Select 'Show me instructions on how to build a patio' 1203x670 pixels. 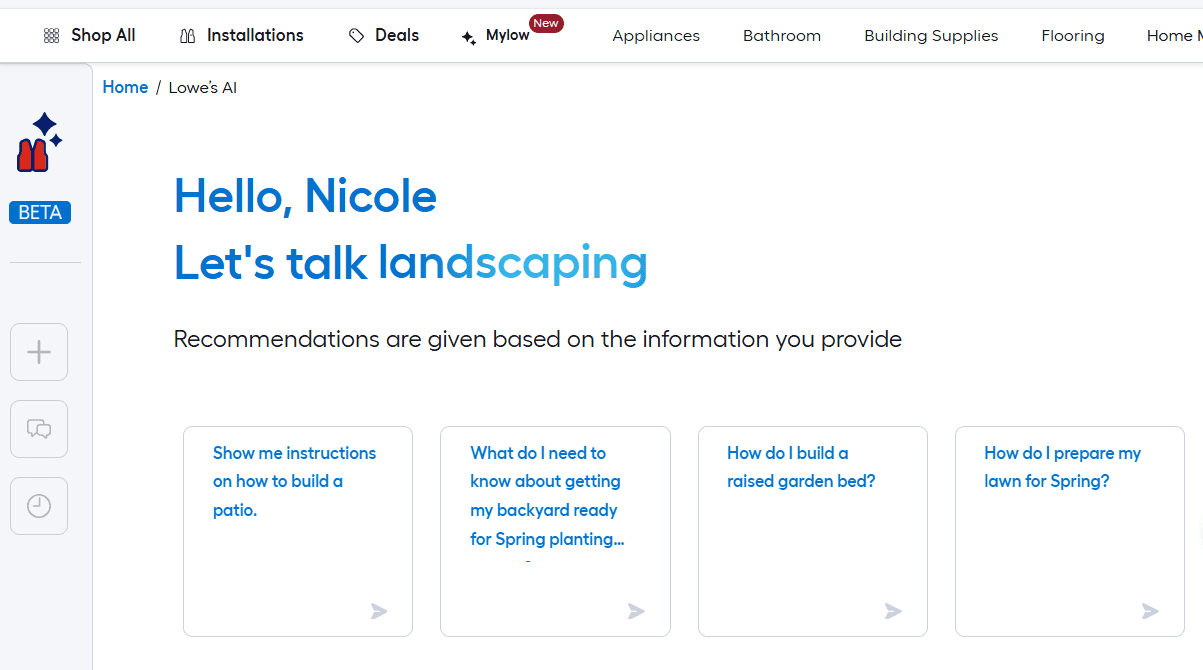tap(298, 531)
